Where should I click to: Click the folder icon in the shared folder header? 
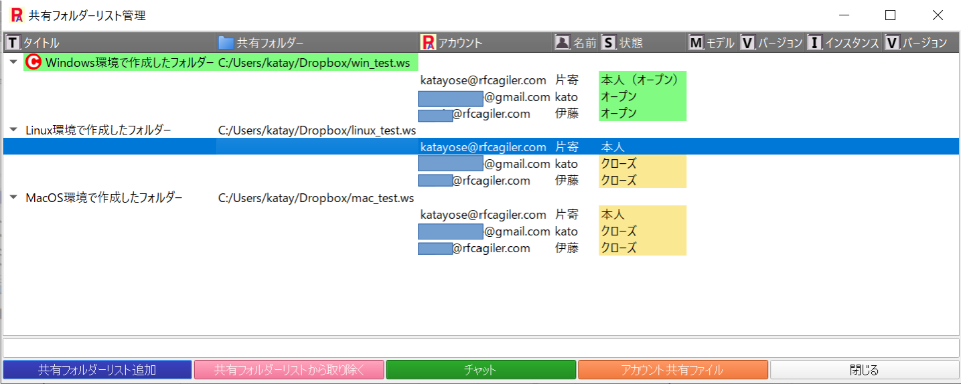click(x=227, y=43)
